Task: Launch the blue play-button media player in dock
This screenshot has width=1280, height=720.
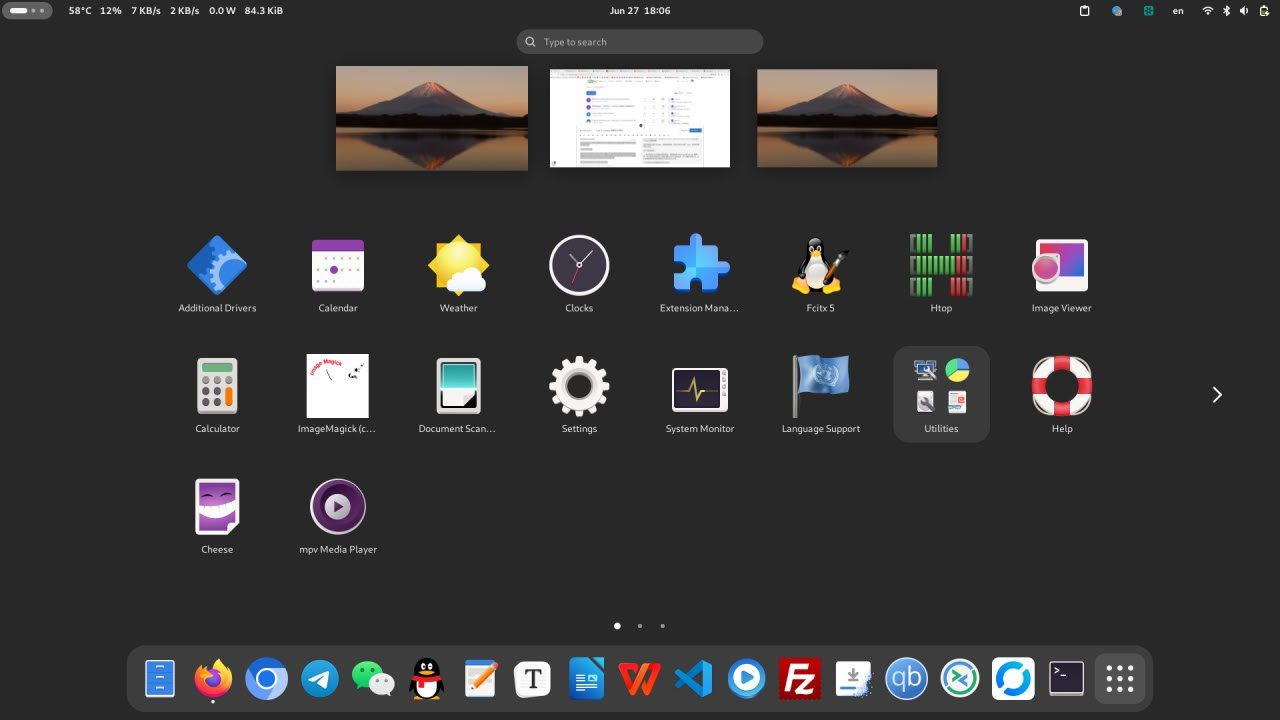Action: pyautogui.click(x=747, y=679)
